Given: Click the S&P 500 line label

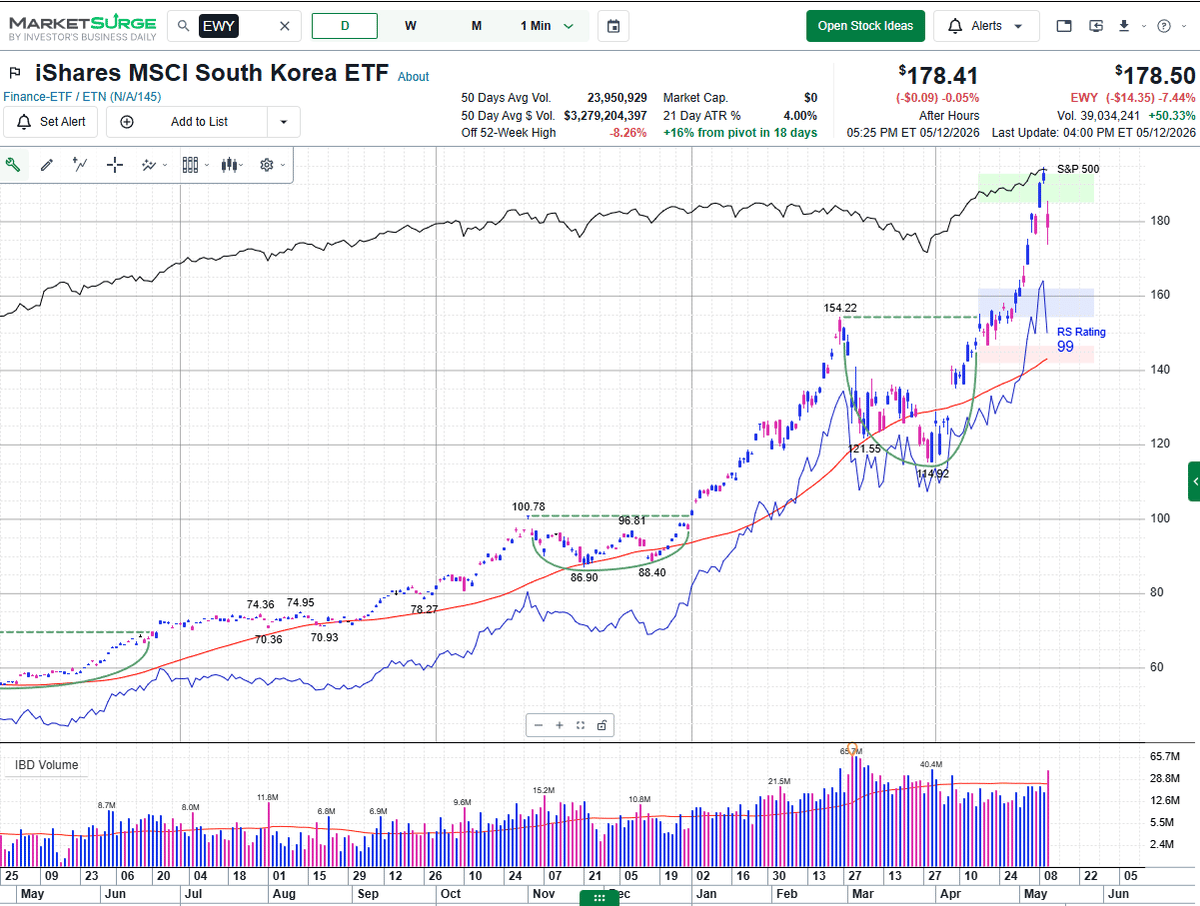Looking at the screenshot, I should click(1078, 169).
